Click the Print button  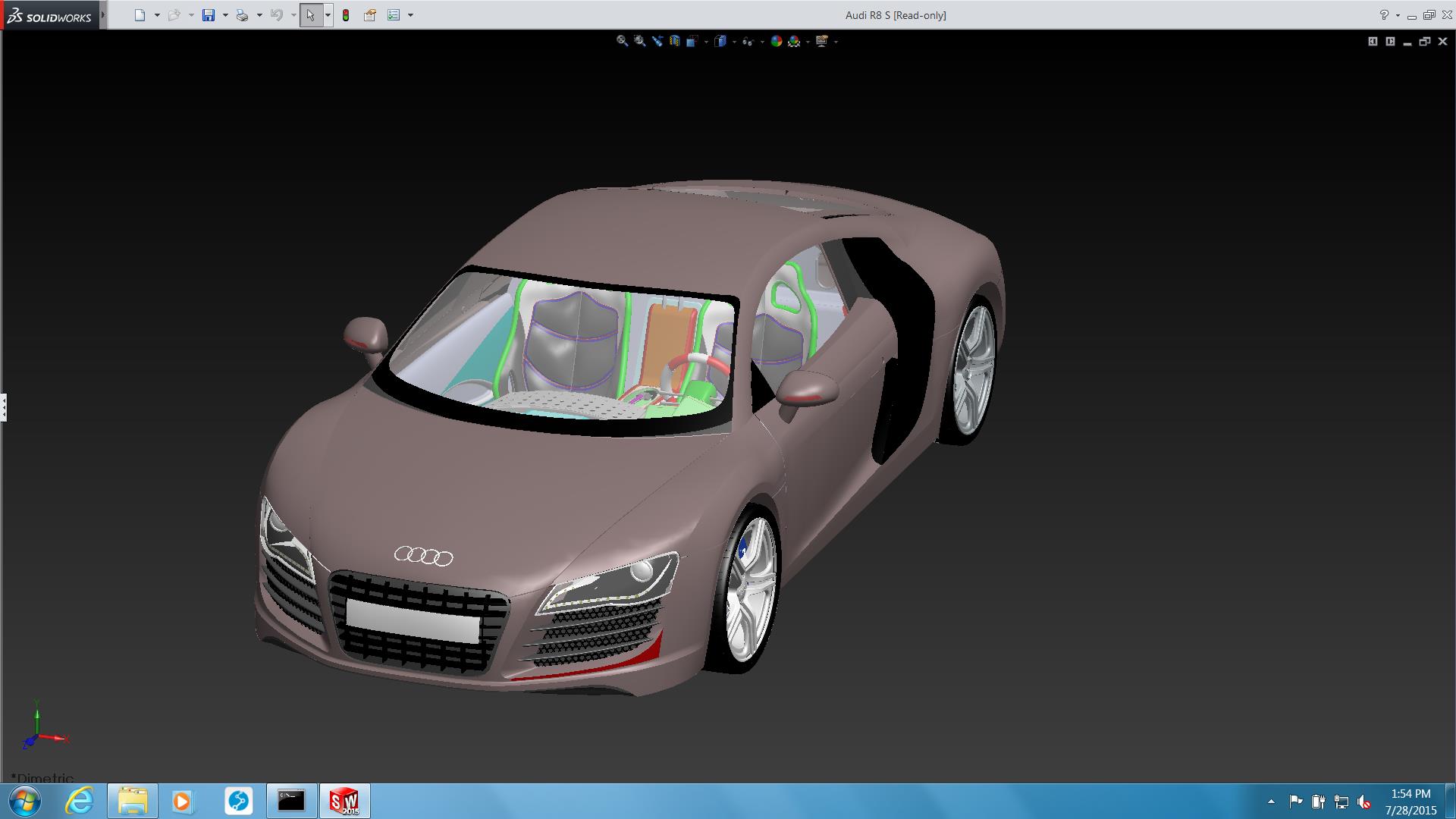(x=243, y=15)
